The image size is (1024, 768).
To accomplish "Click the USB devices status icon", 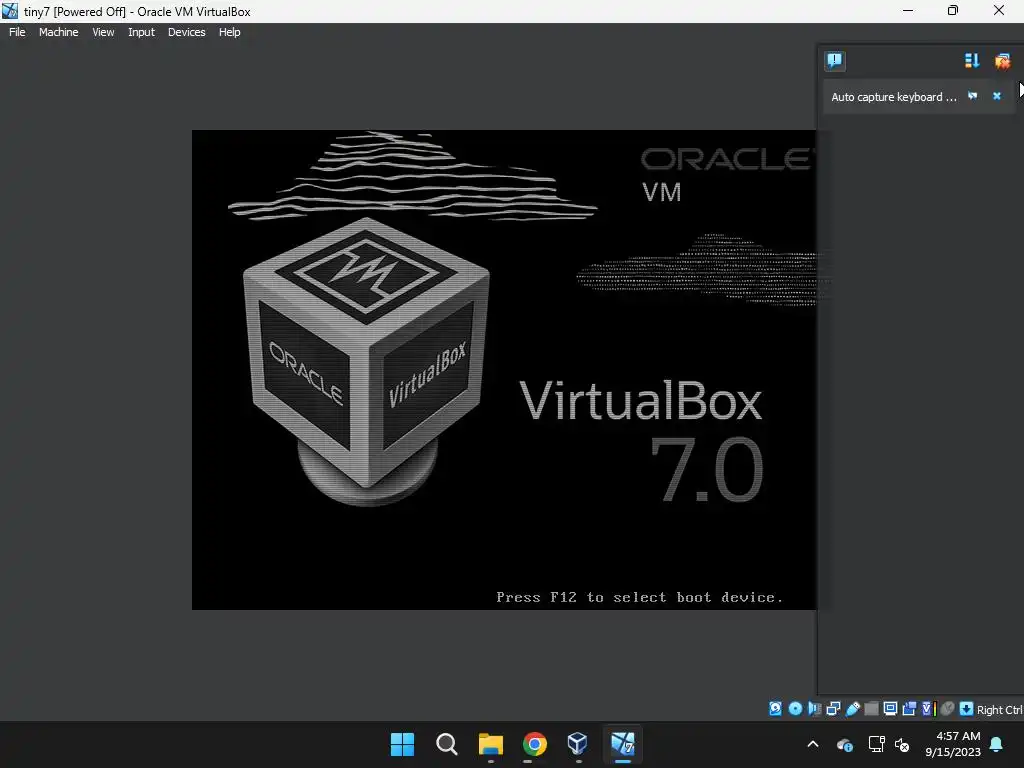I will (852, 709).
